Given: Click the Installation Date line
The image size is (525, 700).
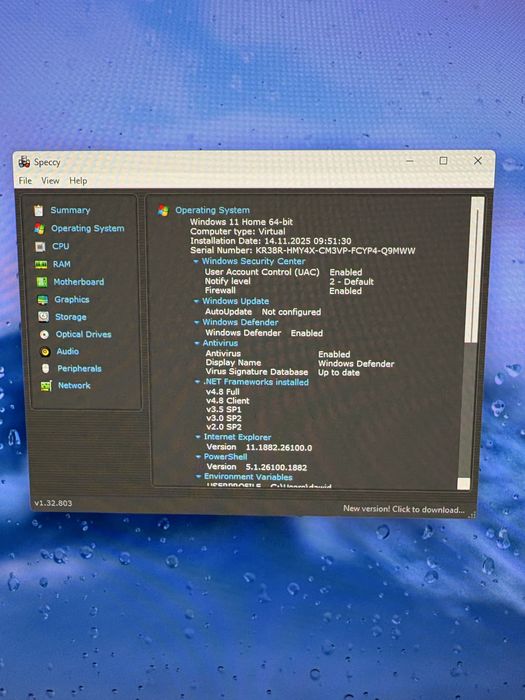Looking at the screenshot, I should pos(271,241).
